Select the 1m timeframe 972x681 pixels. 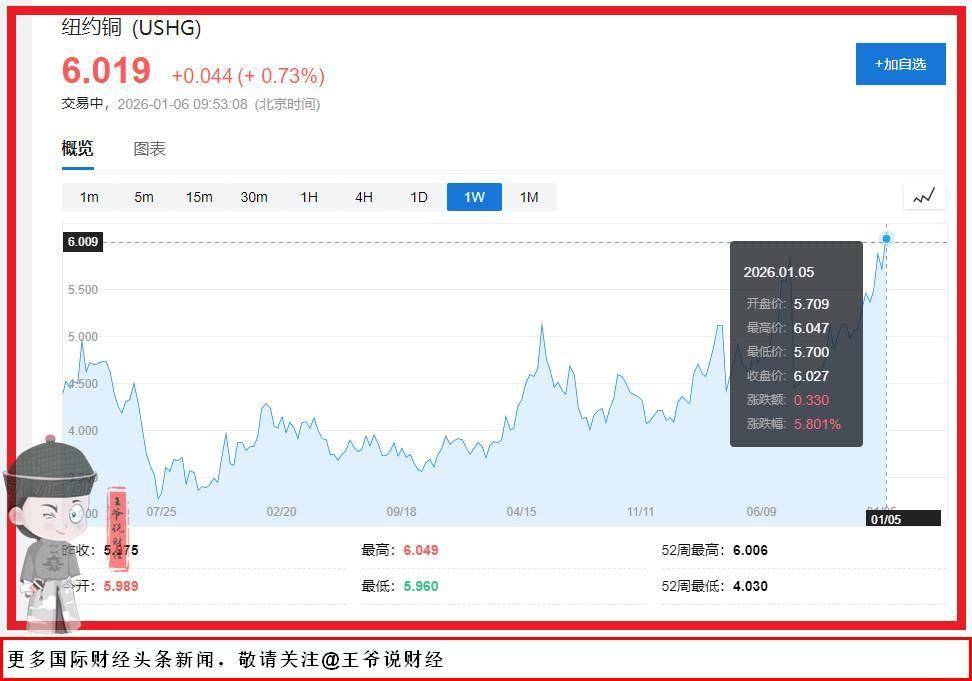89,197
